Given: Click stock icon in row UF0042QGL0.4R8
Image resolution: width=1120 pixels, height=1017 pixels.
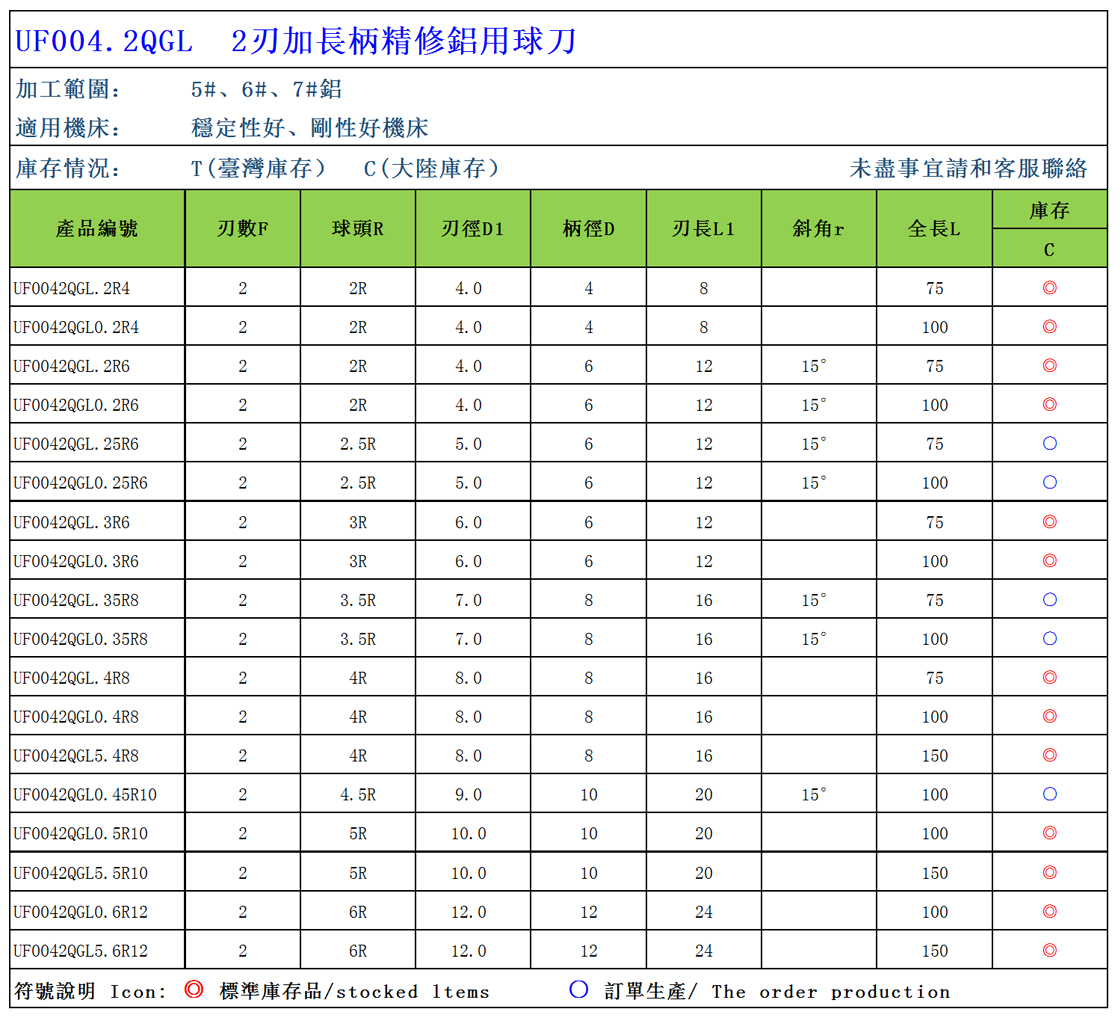Looking at the screenshot, I should pyautogui.click(x=1049, y=716).
